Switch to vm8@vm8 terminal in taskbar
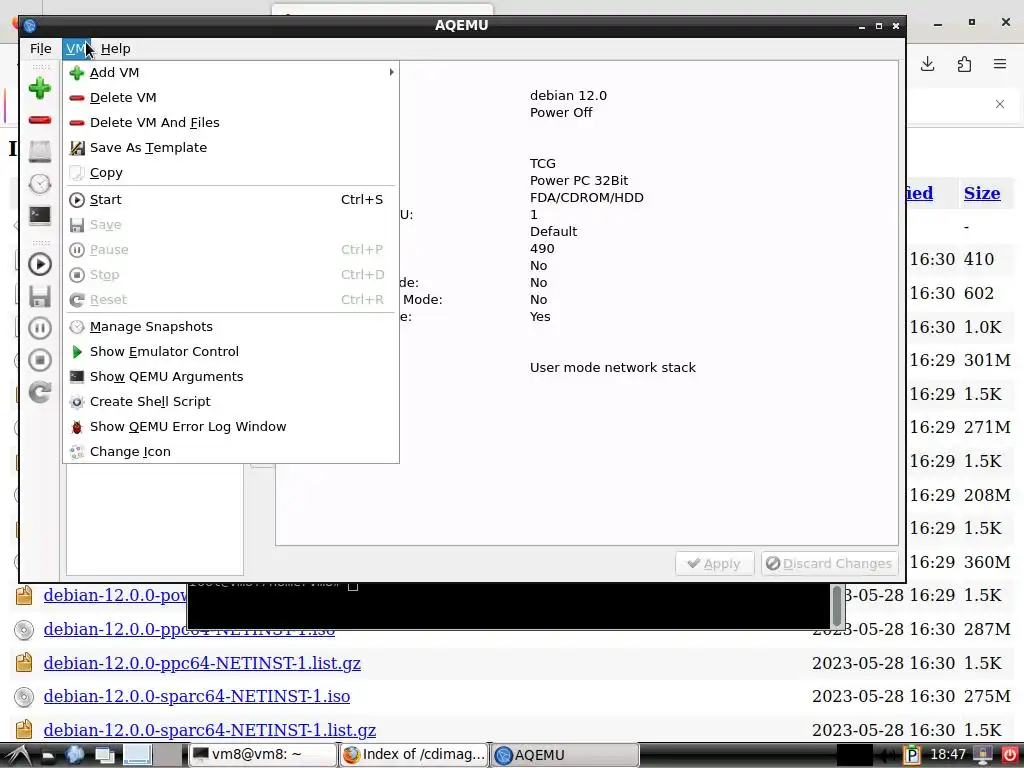 pyautogui.click(x=263, y=755)
